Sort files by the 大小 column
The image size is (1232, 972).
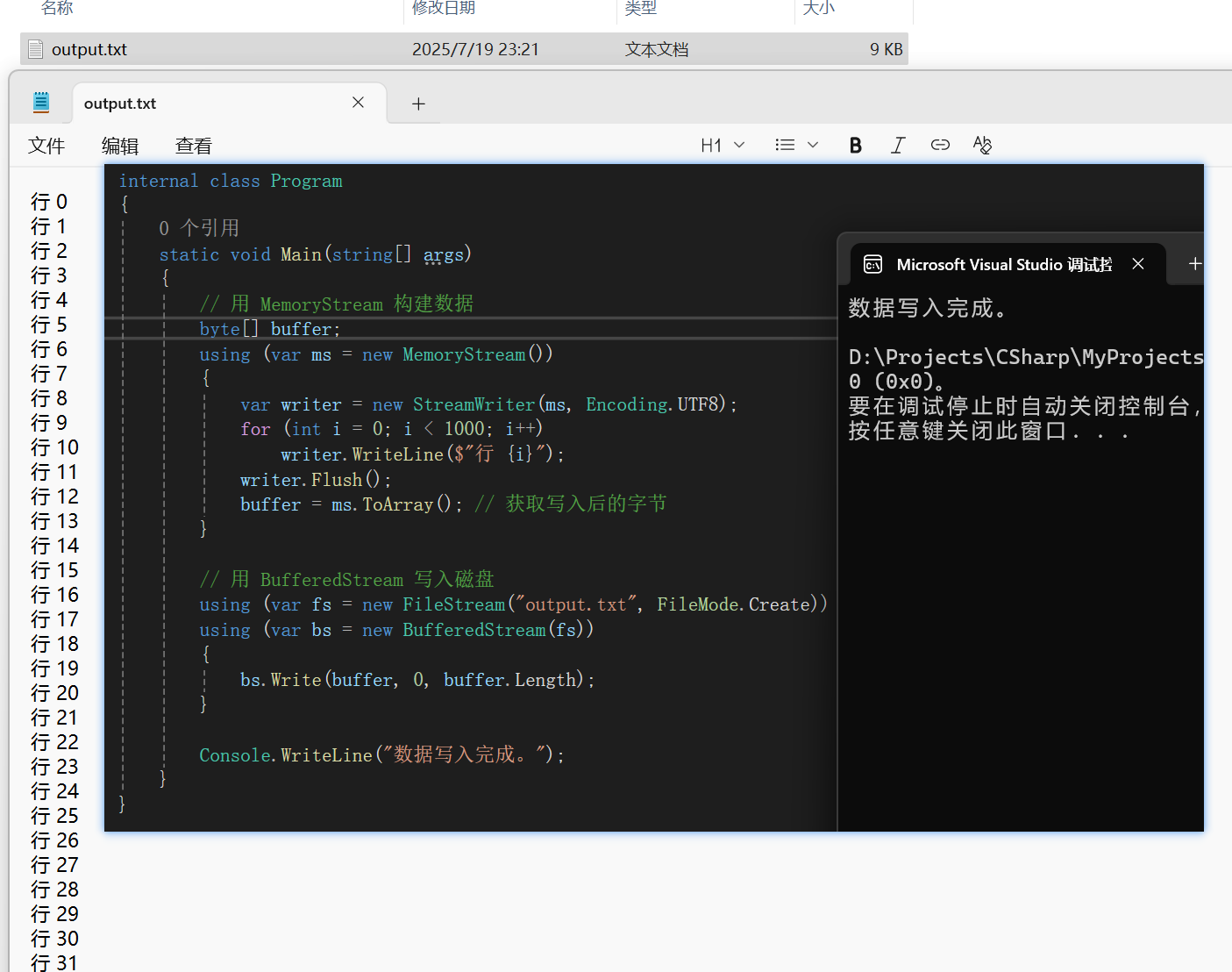817,7
